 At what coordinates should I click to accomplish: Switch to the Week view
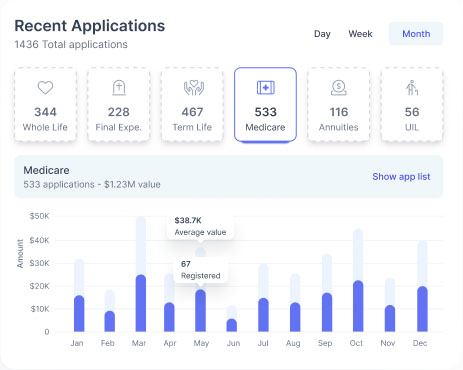tap(360, 34)
